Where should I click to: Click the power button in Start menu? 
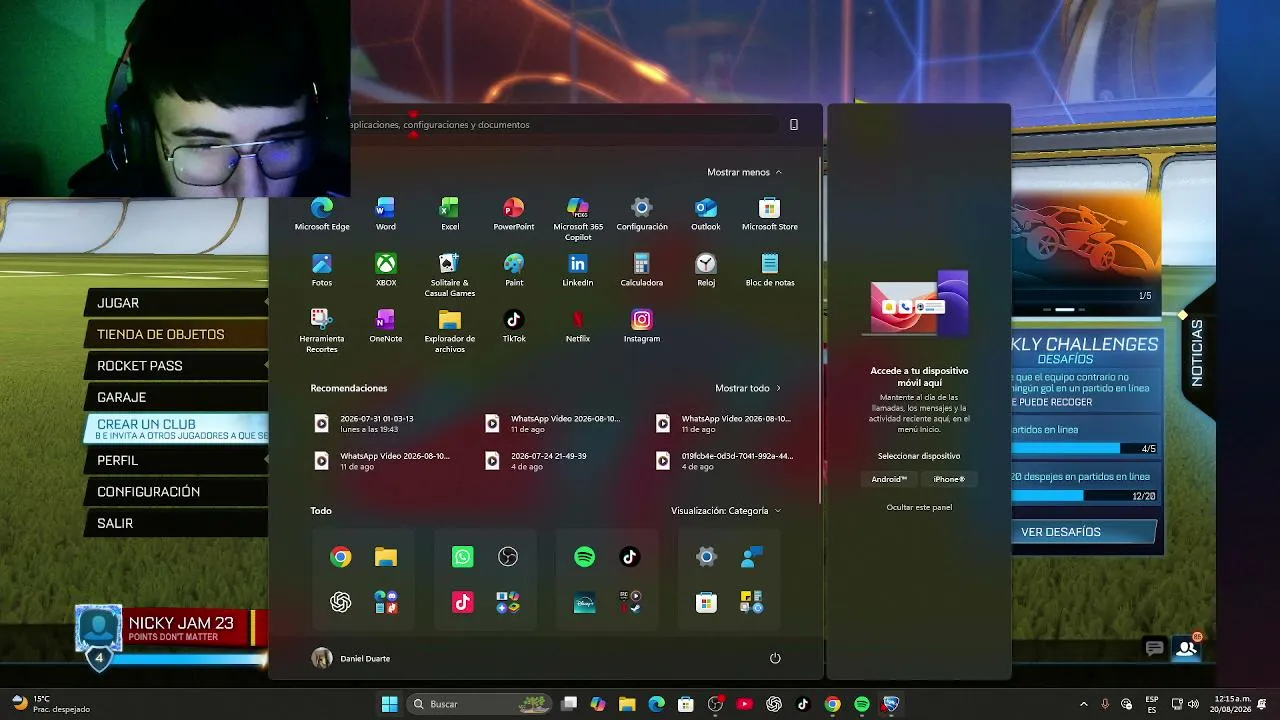(775, 658)
